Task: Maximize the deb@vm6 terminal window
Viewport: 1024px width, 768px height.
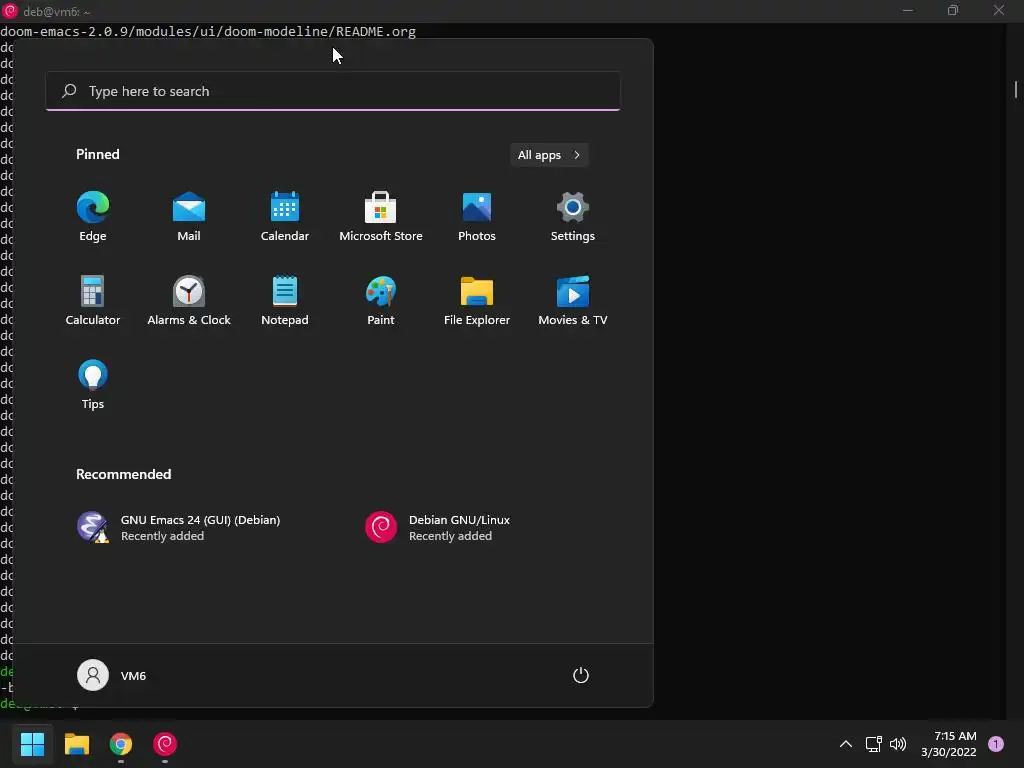Action: pyautogui.click(x=953, y=10)
